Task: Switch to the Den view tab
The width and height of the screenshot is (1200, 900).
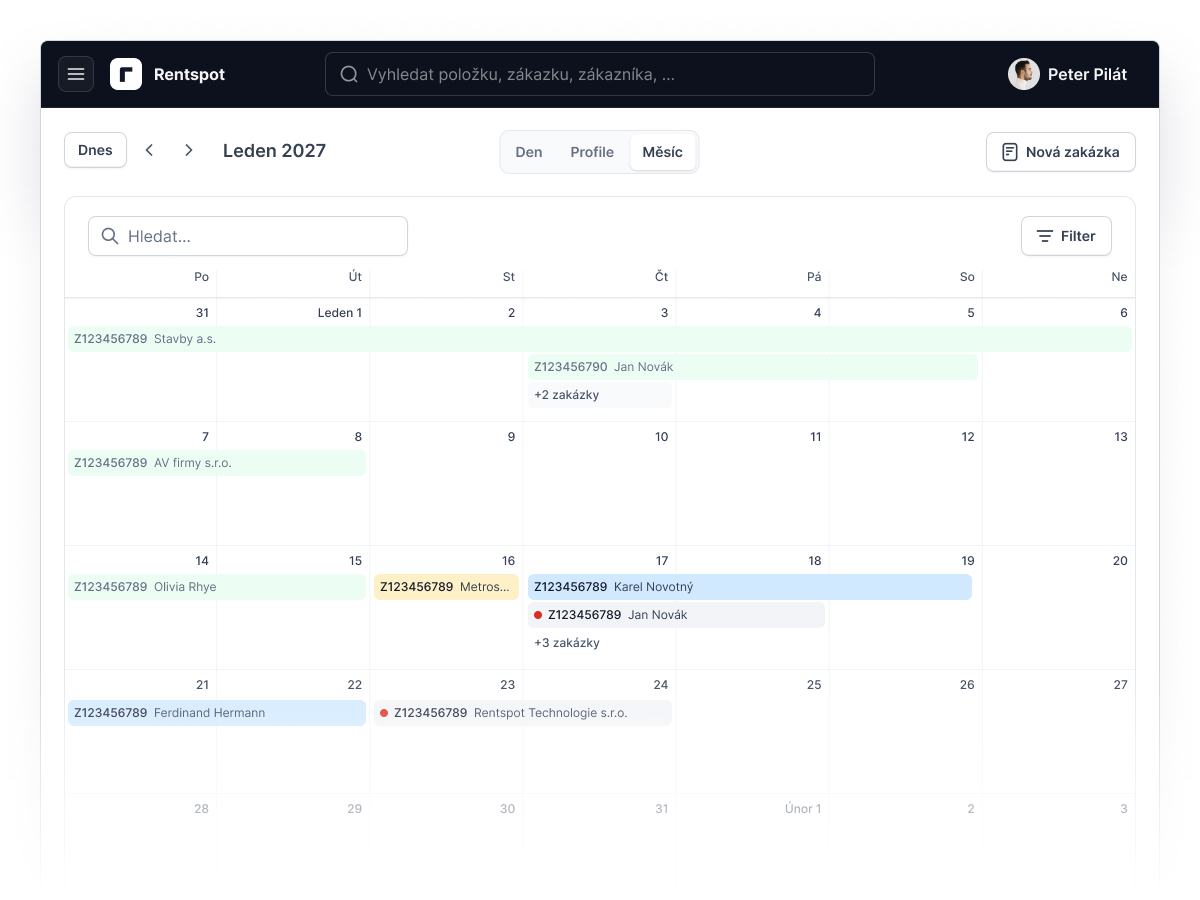Action: pyautogui.click(x=529, y=152)
